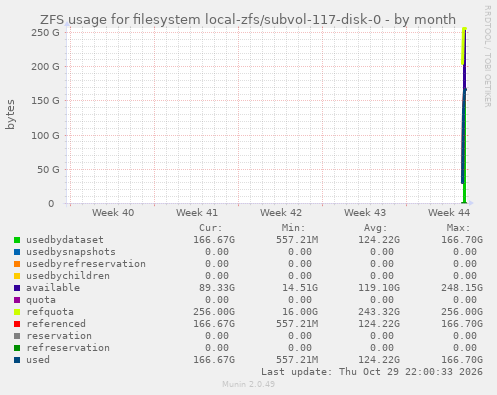Click the 'refquota' legend label
The height and width of the screenshot is (395, 497).
click(x=50, y=312)
